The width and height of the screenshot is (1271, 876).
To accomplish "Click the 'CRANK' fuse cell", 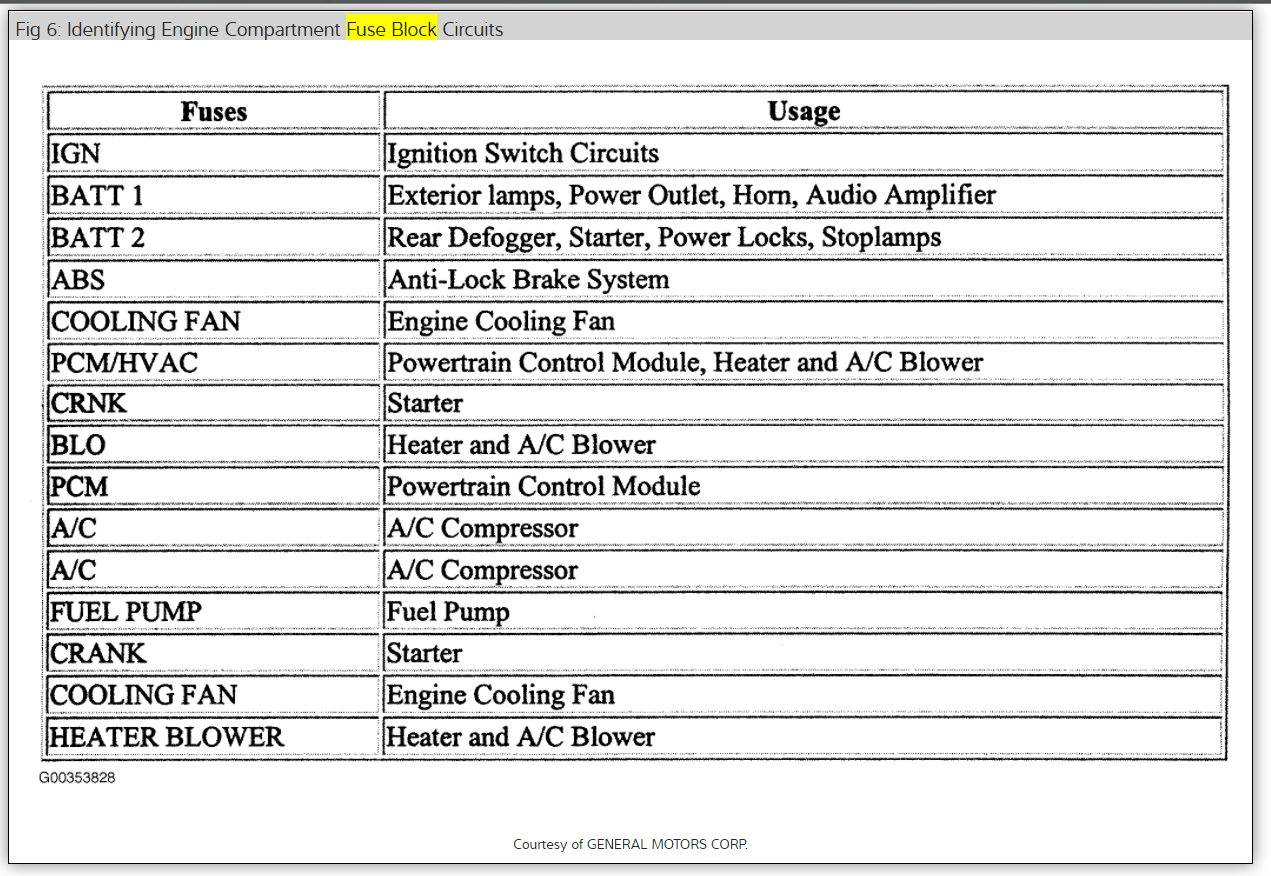I will tap(213, 653).
